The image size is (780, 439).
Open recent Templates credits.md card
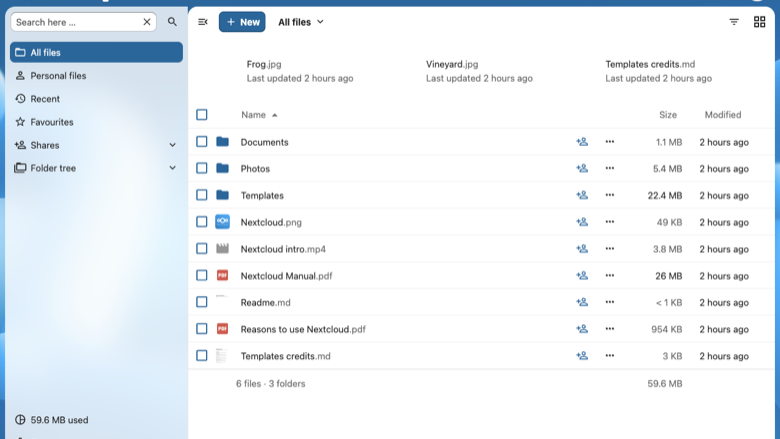658,71
